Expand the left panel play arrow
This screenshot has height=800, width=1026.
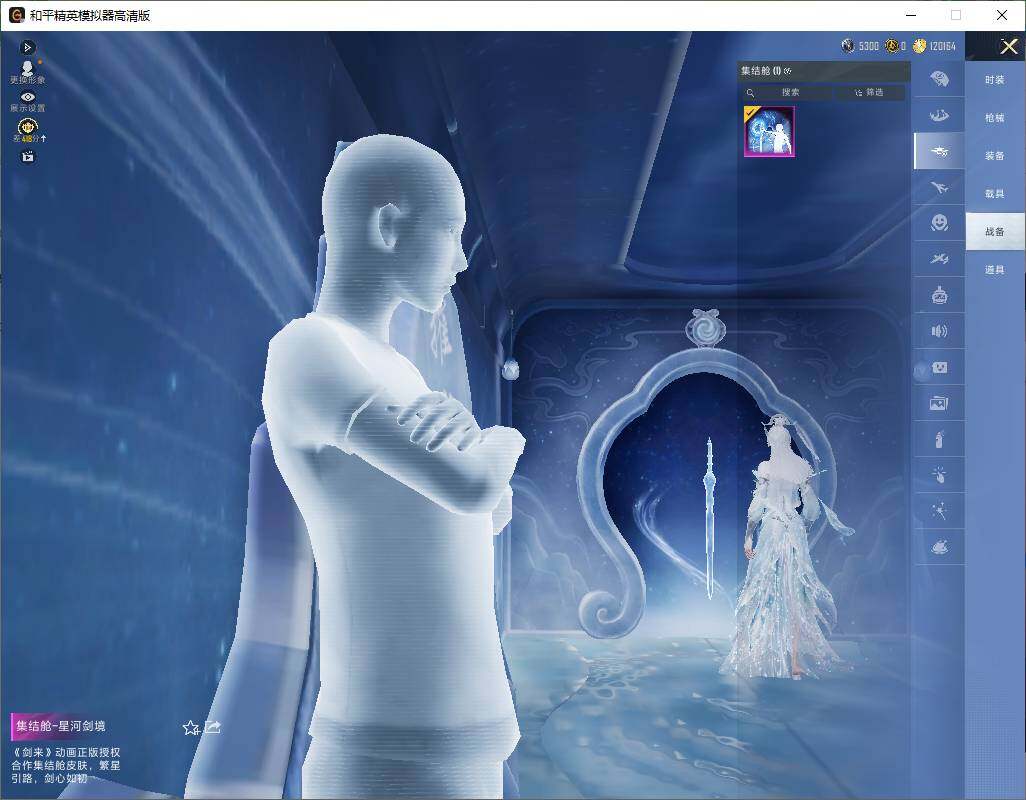[27, 47]
